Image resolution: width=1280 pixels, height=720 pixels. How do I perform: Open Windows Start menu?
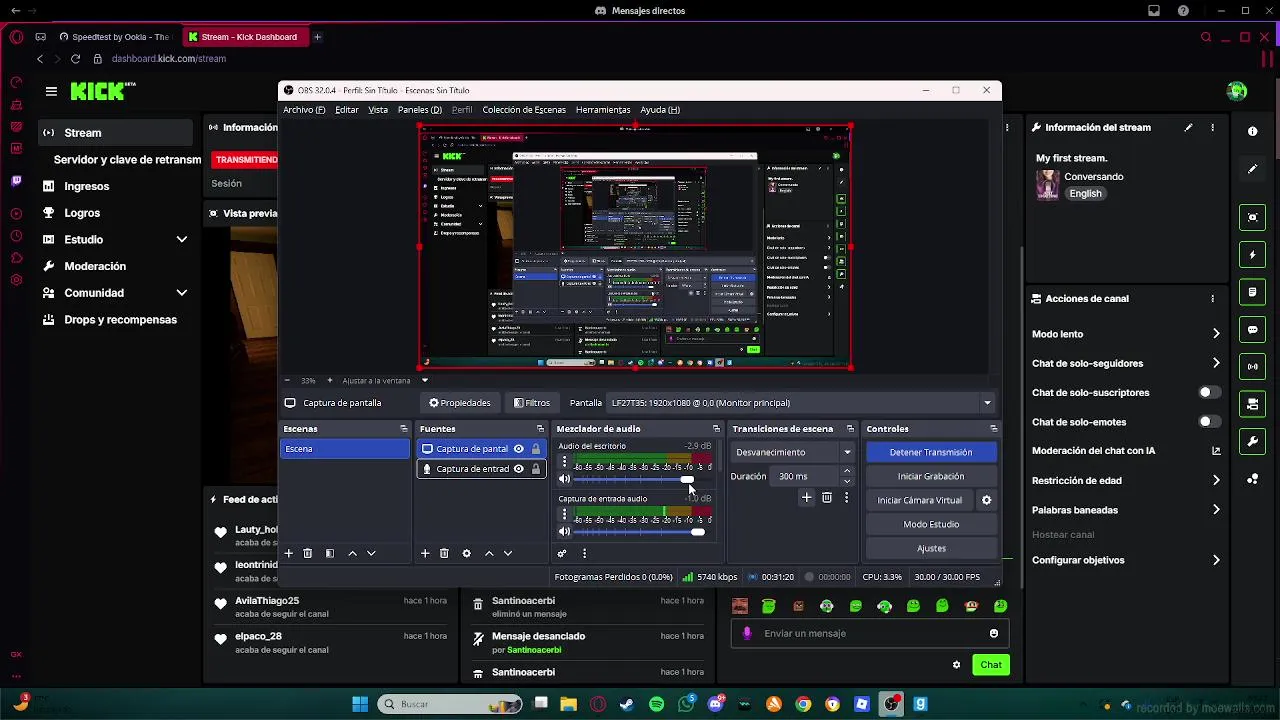click(x=360, y=704)
